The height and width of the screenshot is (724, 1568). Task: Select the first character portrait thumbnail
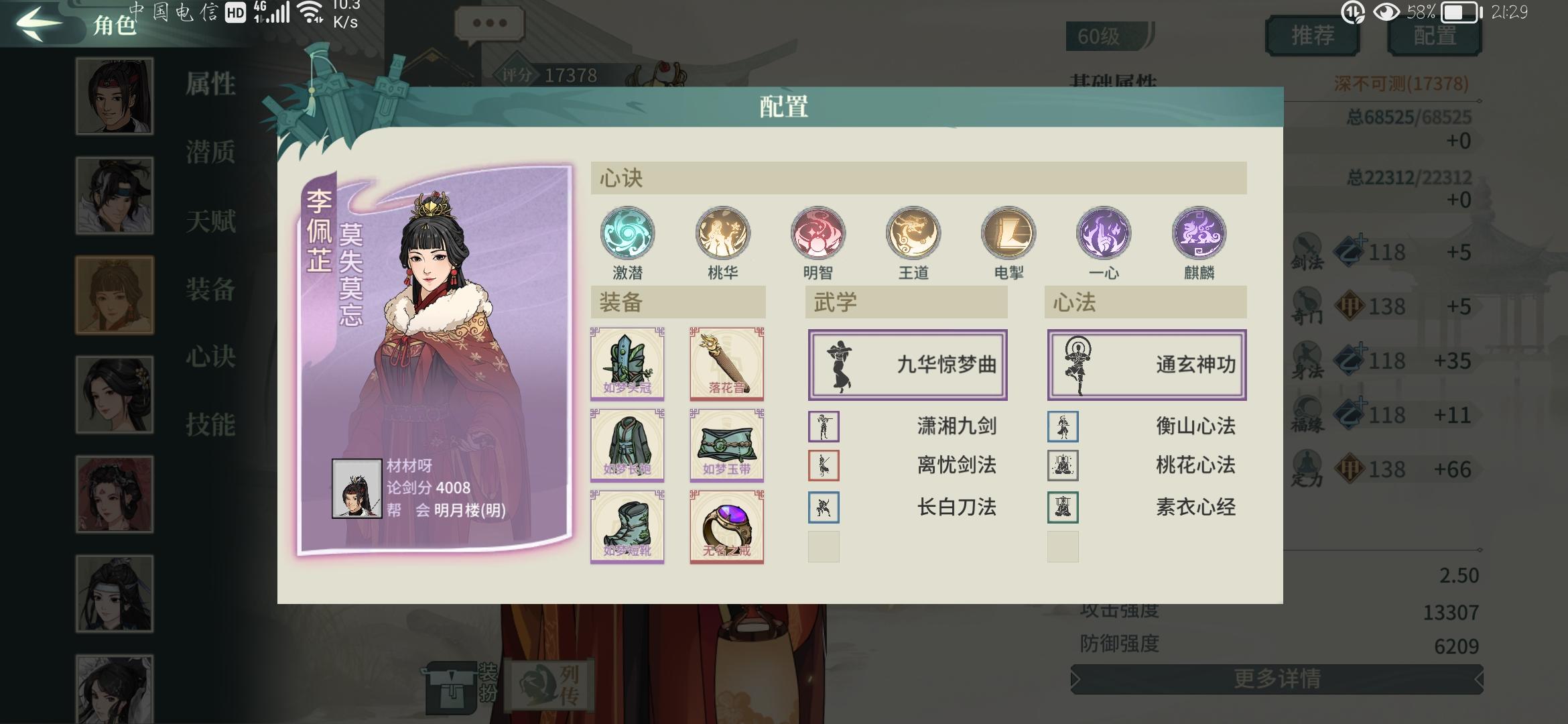(x=115, y=96)
